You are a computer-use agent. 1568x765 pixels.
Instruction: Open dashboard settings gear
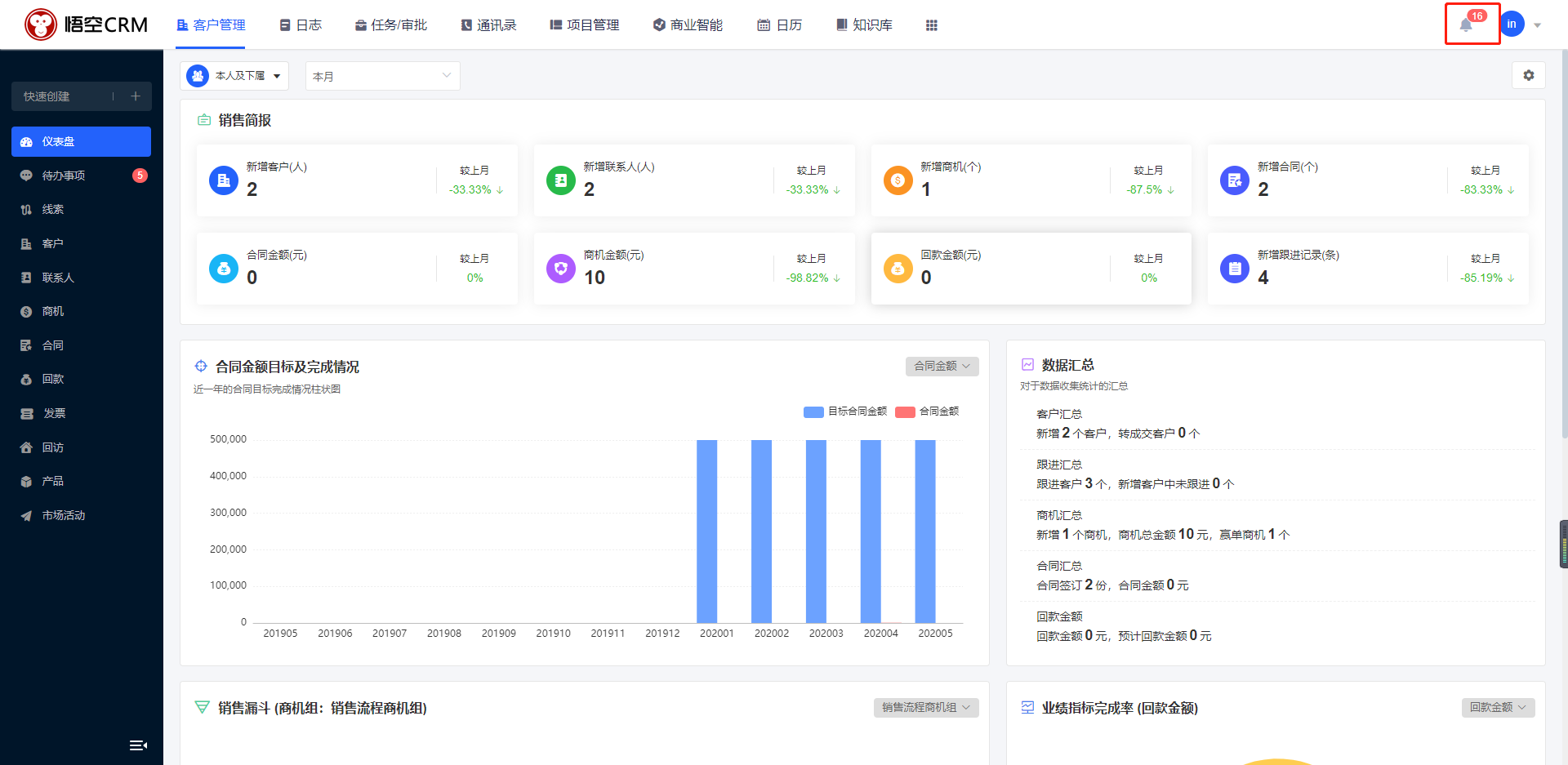point(1528,75)
